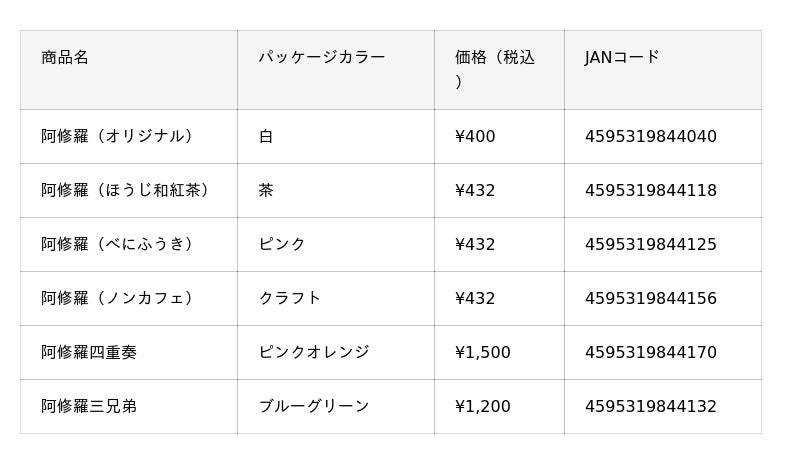This screenshot has width=800, height=464.
Task: Click JAN code 4595319844040
Action: (650, 137)
